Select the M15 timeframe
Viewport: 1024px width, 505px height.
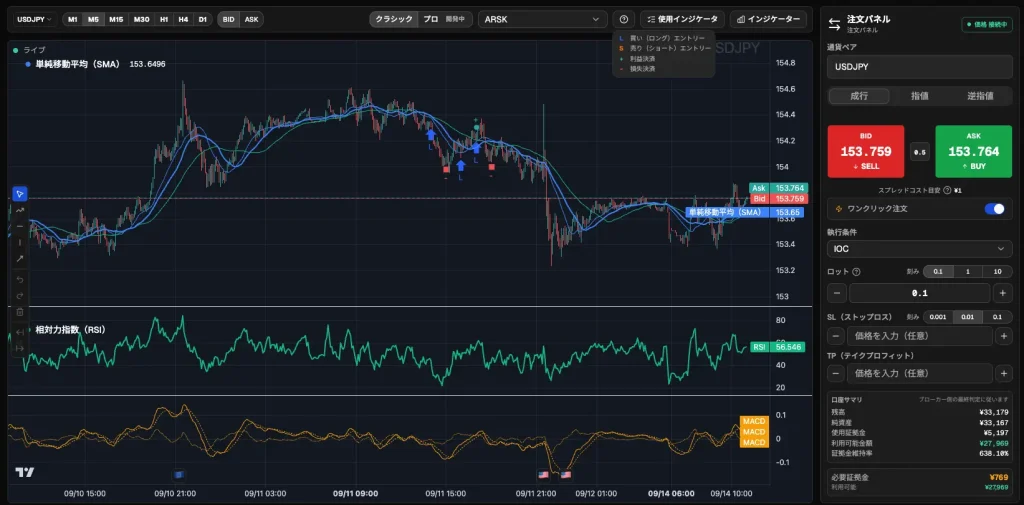click(116, 20)
